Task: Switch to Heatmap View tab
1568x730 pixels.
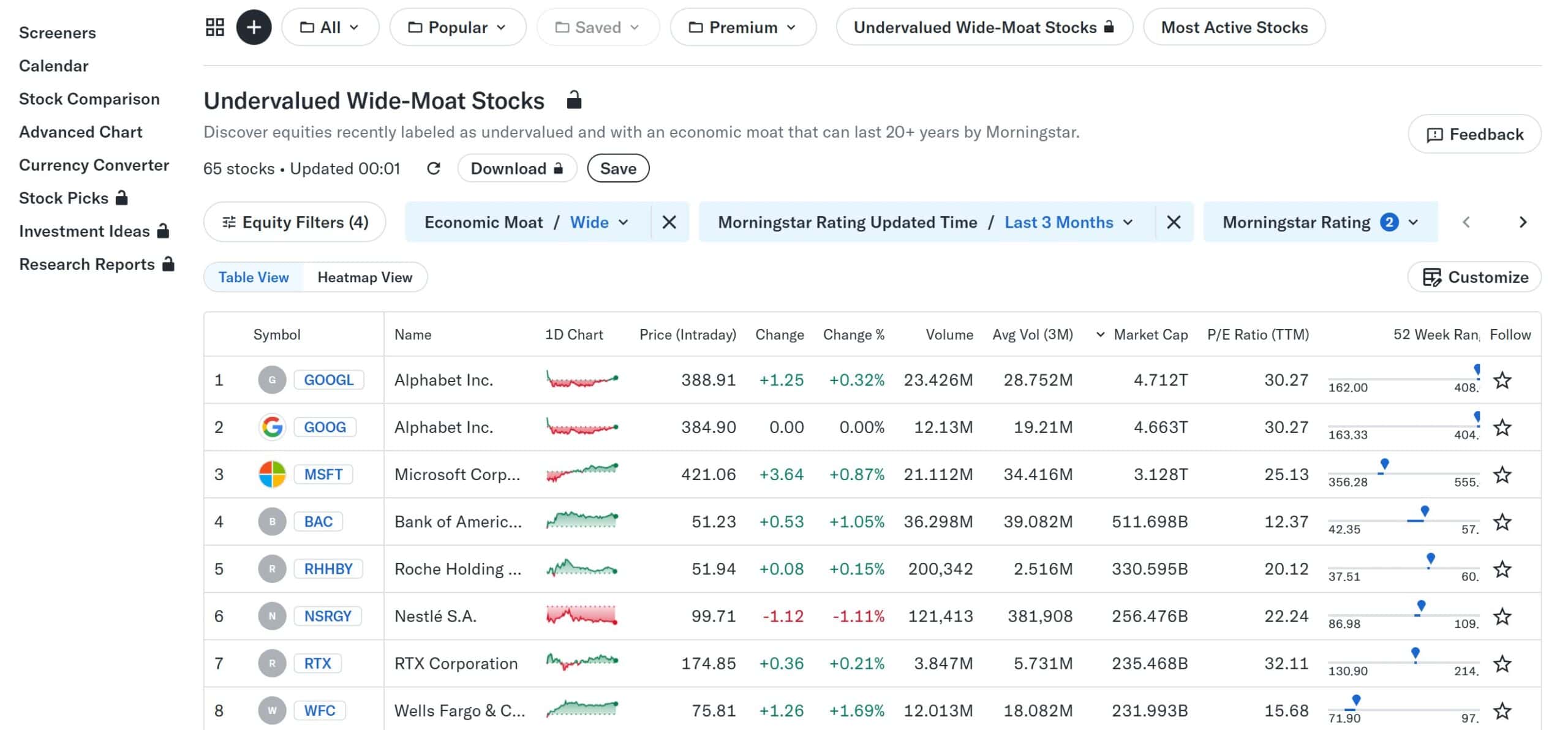Action: [x=365, y=277]
